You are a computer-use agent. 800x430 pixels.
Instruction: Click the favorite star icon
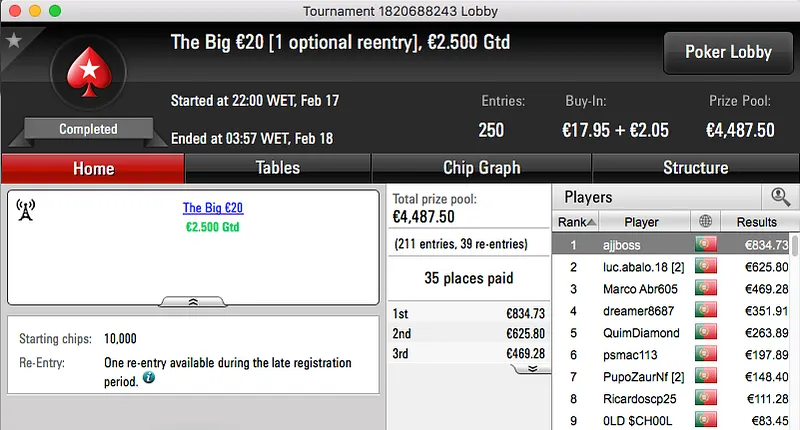(13, 41)
